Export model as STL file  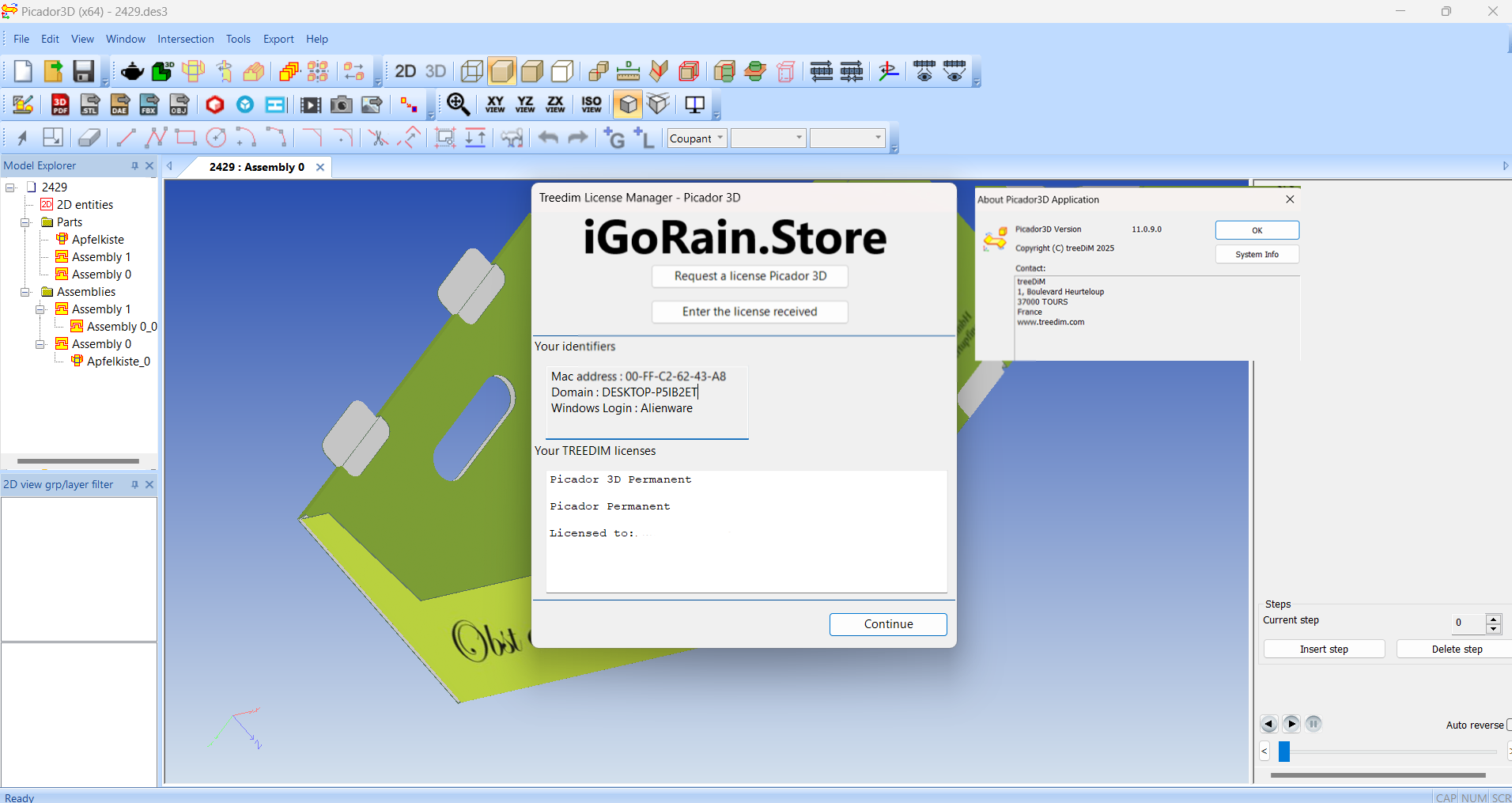(x=90, y=104)
